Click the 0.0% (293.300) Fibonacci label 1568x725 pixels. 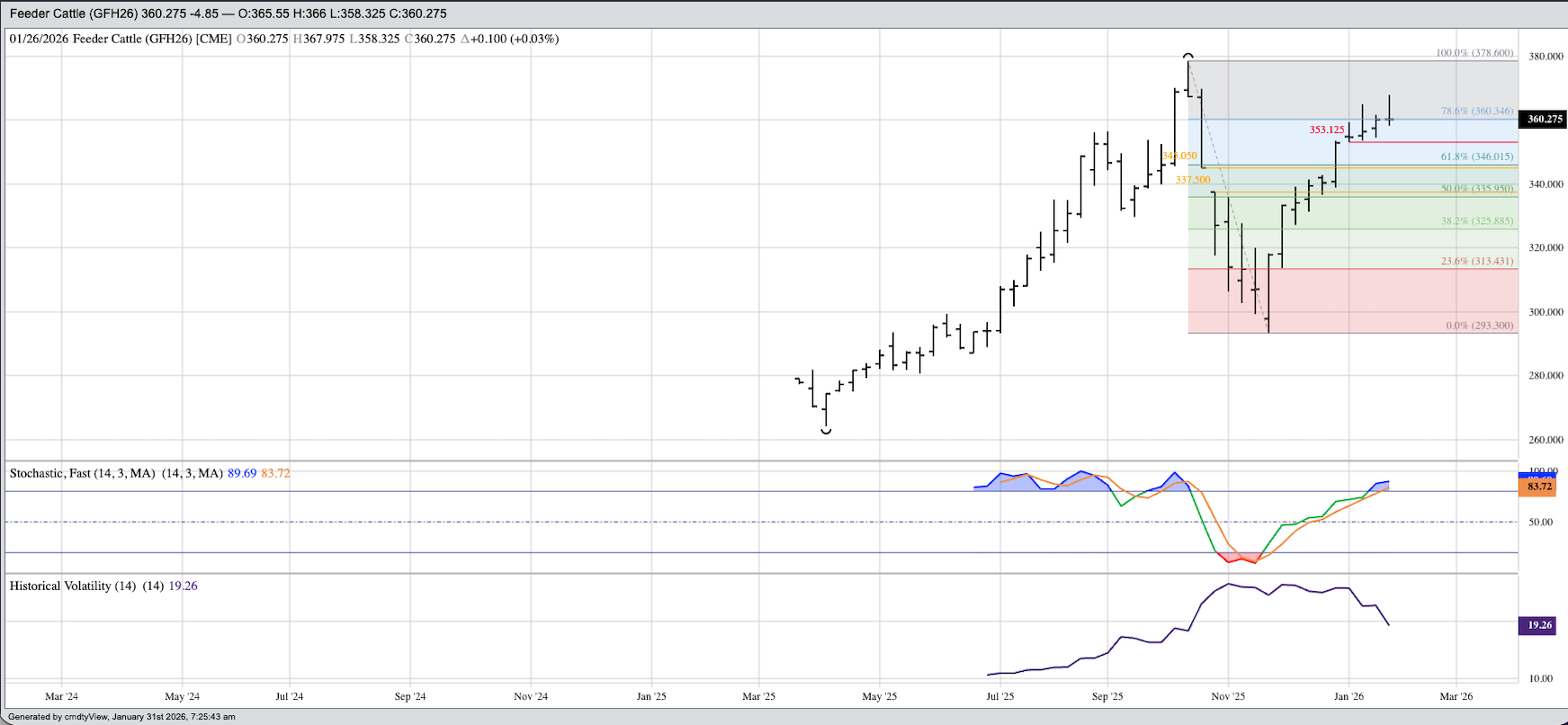1479,326
